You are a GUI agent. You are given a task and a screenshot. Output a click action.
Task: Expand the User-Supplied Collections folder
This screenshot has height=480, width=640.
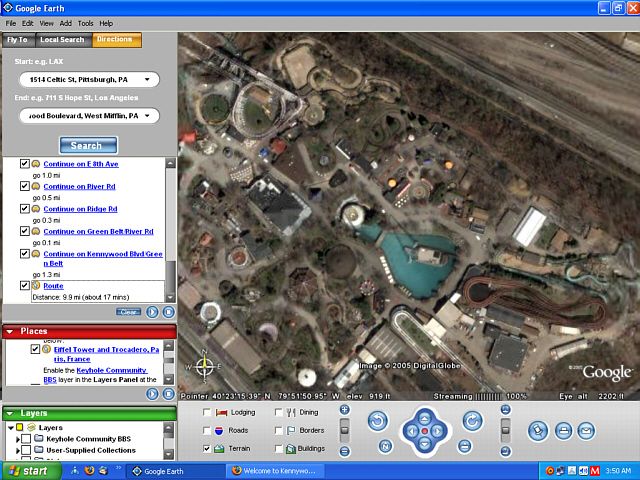18,451
